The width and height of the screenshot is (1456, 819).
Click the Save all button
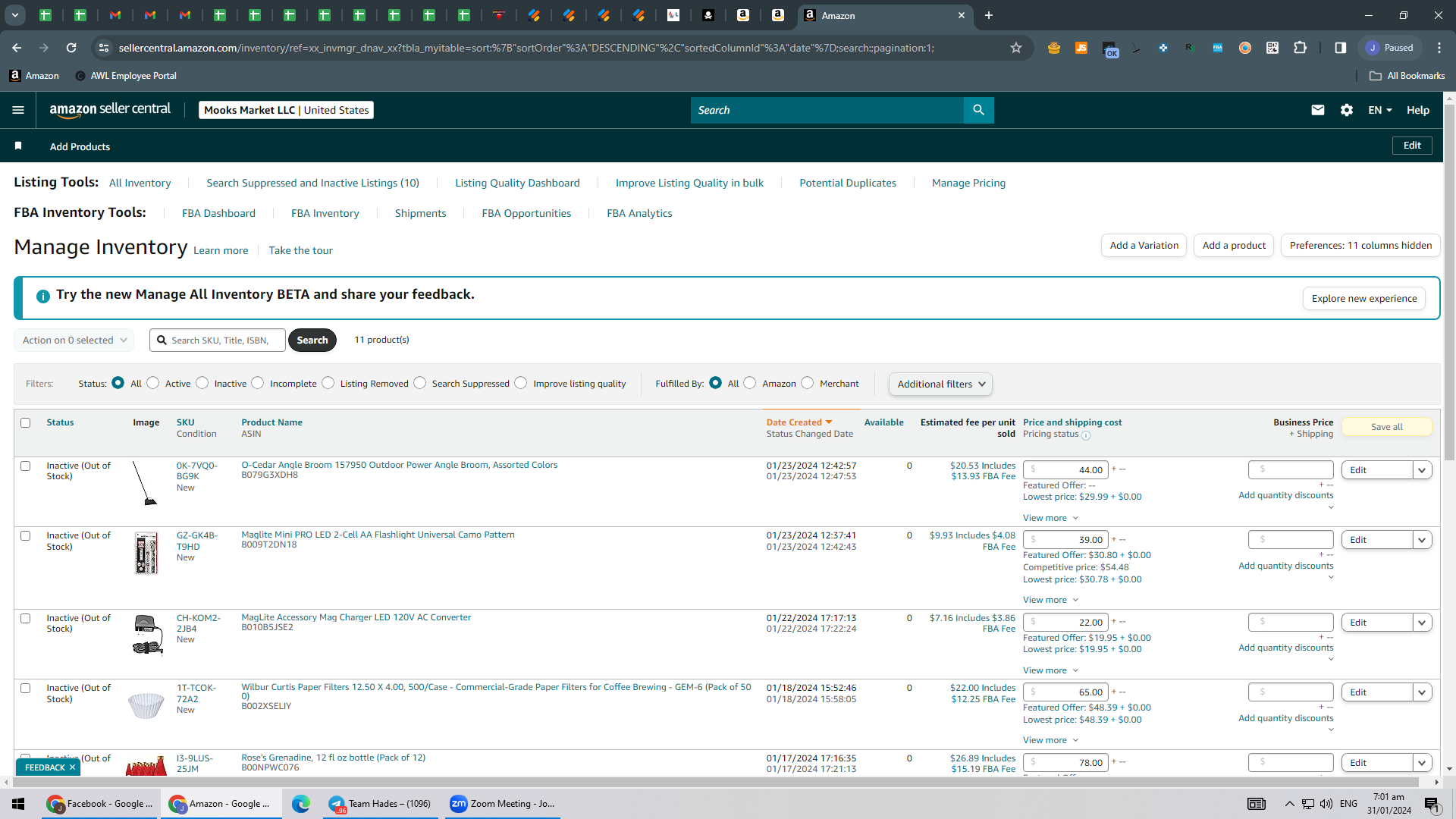pos(1387,427)
